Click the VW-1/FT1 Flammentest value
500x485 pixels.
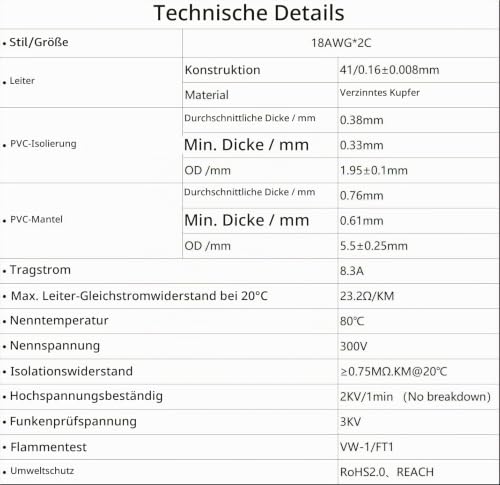[x=367, y=447]
